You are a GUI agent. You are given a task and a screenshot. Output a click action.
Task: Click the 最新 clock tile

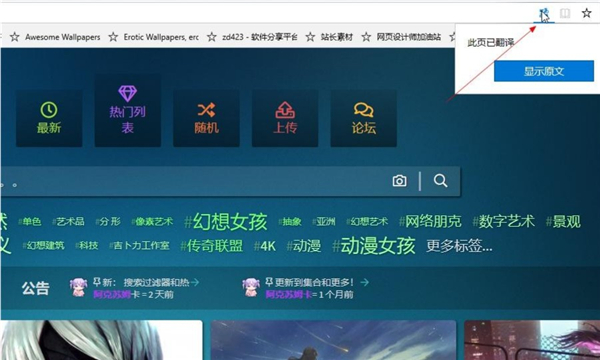pyautogui.click(x=49, y=118)
